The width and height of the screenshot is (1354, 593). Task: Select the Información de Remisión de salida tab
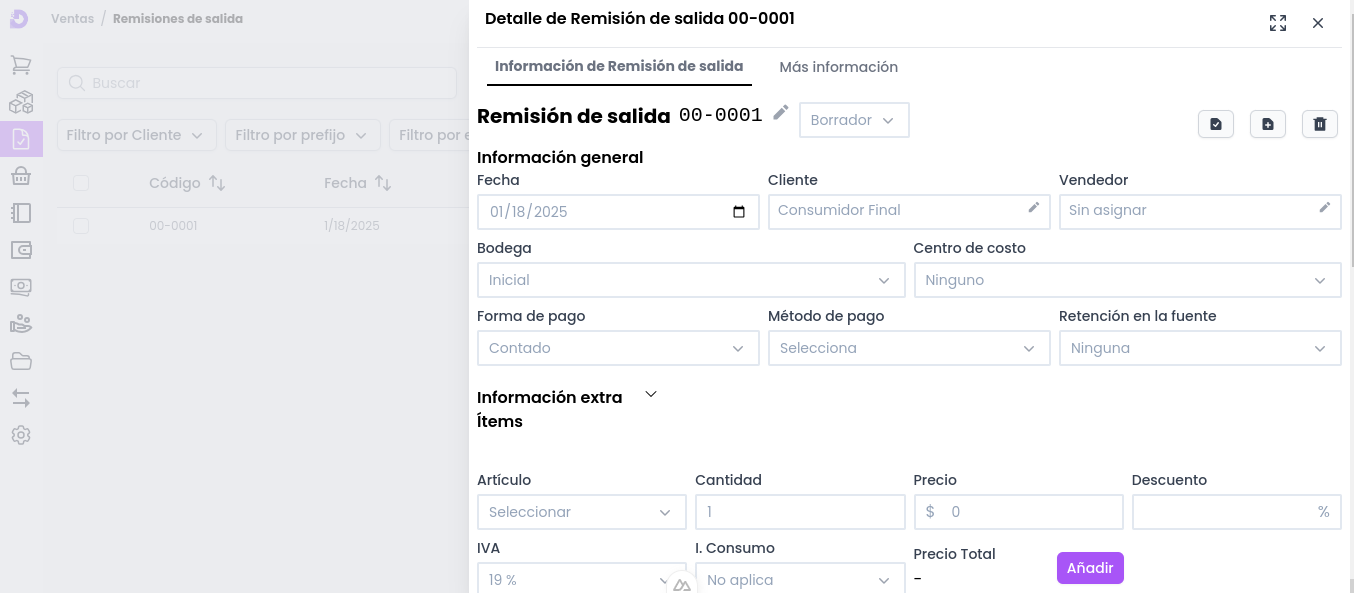coord(619,67)
